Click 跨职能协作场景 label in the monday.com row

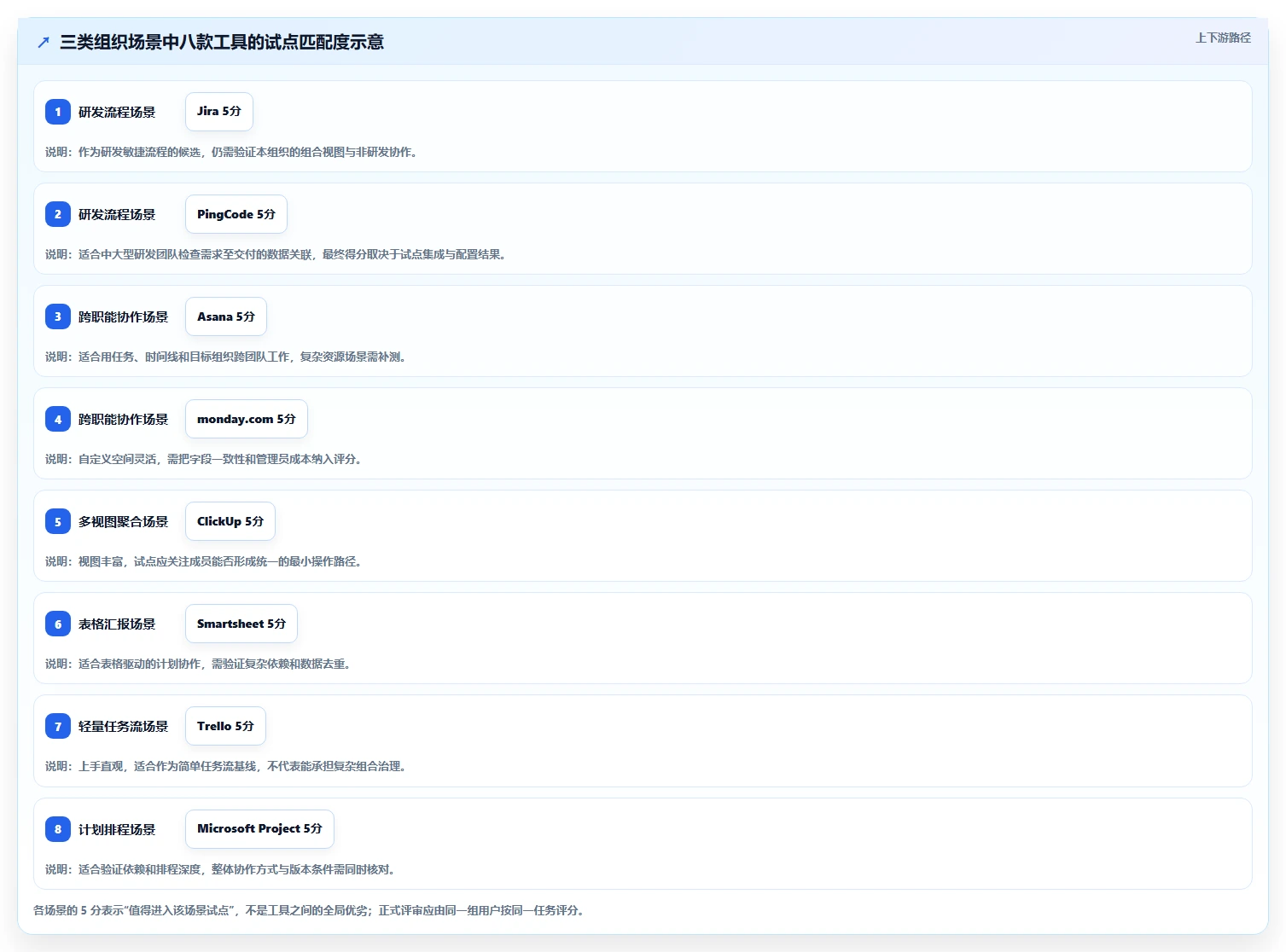(x=124, y=419)
